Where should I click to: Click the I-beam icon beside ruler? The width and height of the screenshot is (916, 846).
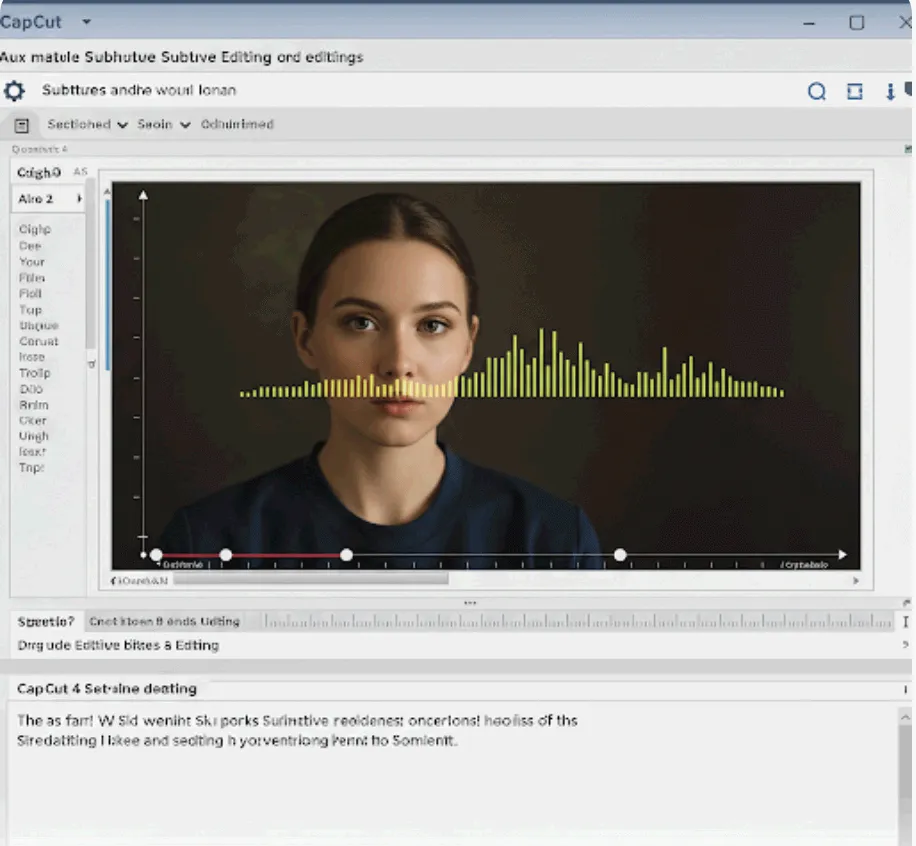[x=905, y=622]
